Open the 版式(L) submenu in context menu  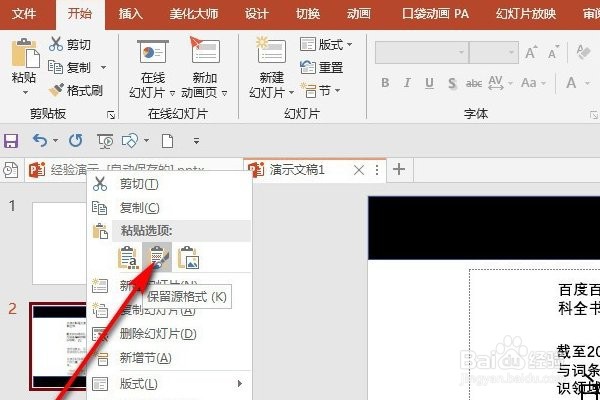pyautogui.click(x=170, y=384)
